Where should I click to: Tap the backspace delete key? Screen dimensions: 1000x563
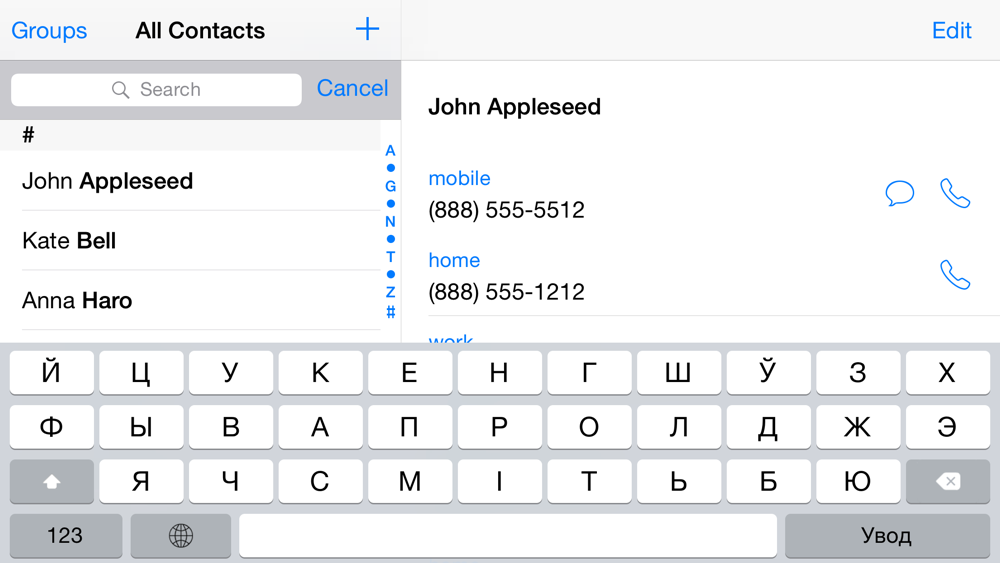coord(948,481)
